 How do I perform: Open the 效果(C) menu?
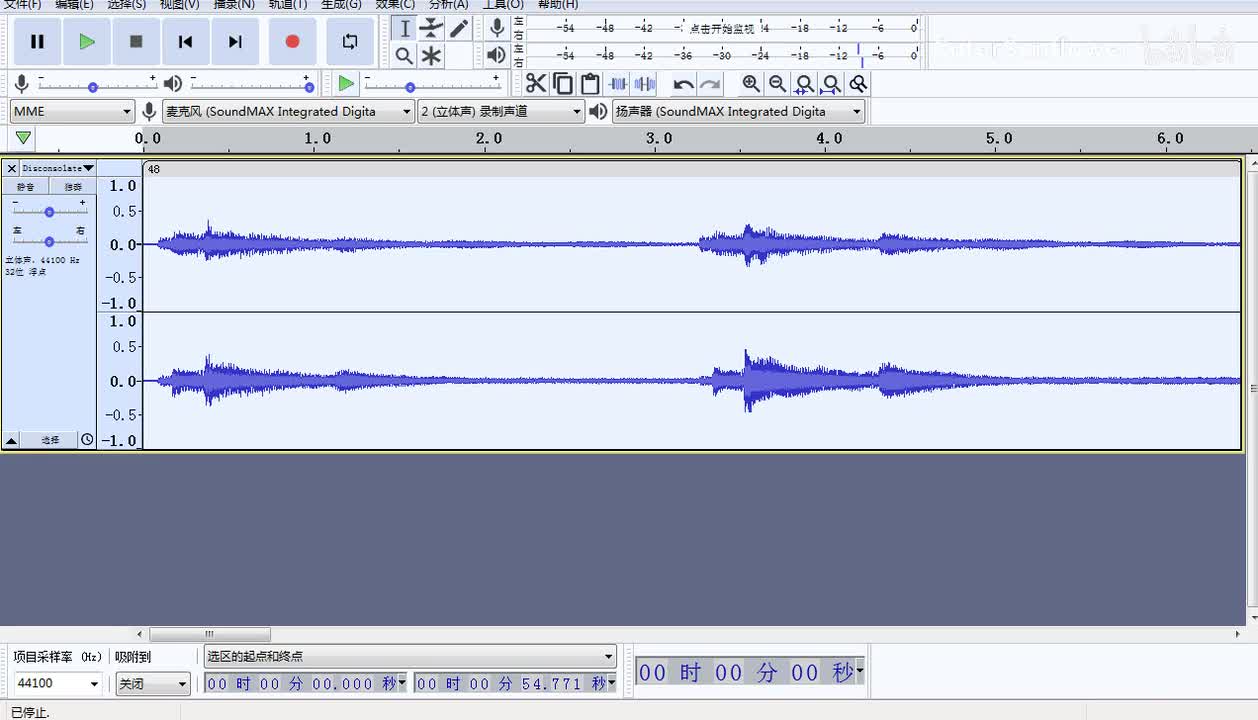point(395,4)
